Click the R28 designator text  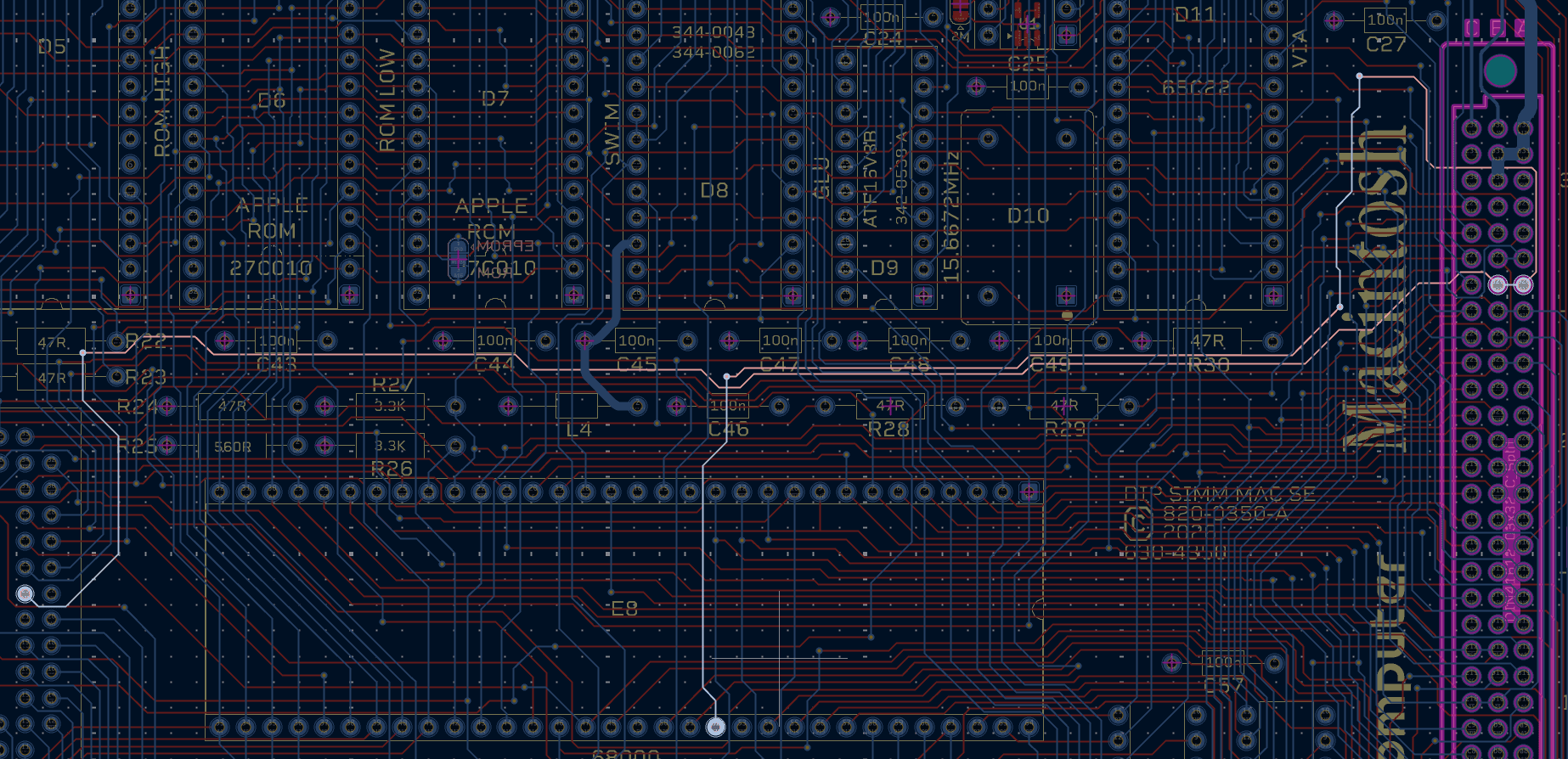[x=889, y=430]
